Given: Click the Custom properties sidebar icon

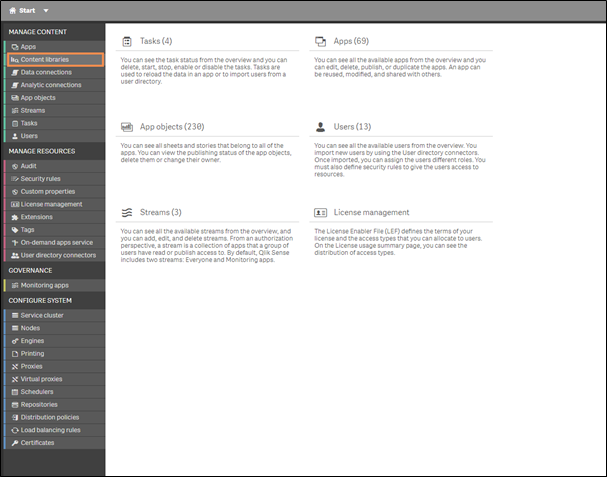Looking at the screenshot, I should click(15, 192).
